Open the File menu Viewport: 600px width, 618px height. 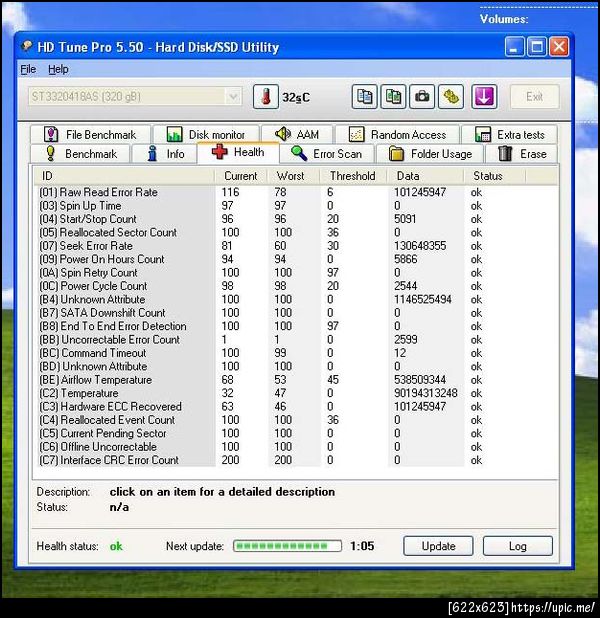pos(28,69)
